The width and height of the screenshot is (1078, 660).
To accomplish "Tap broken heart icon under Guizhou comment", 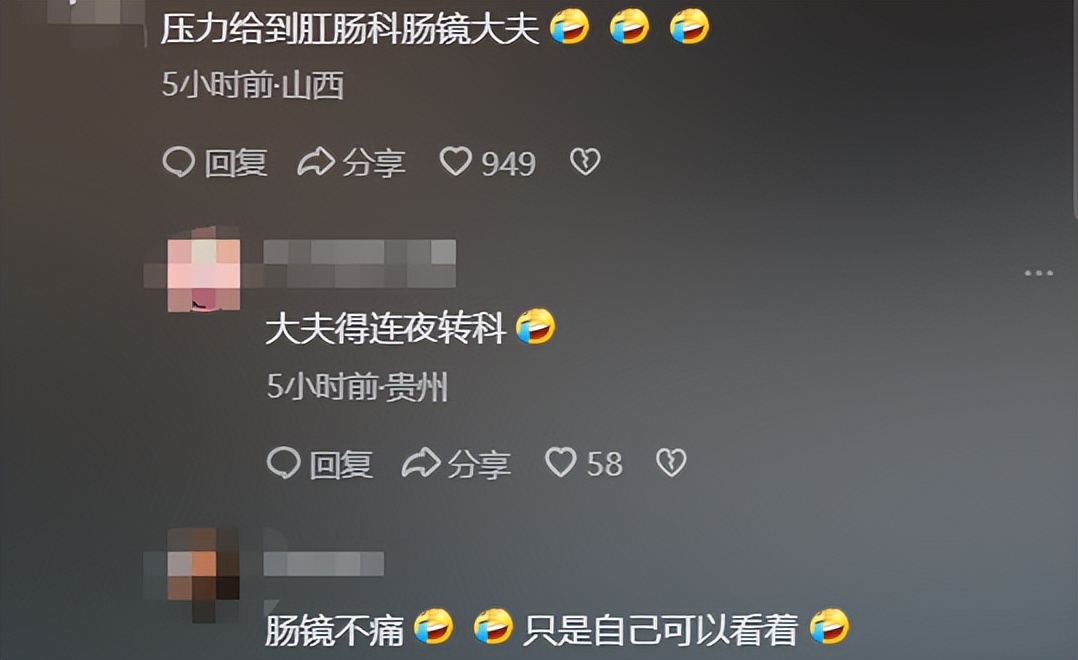I will [x=671, y=462].
